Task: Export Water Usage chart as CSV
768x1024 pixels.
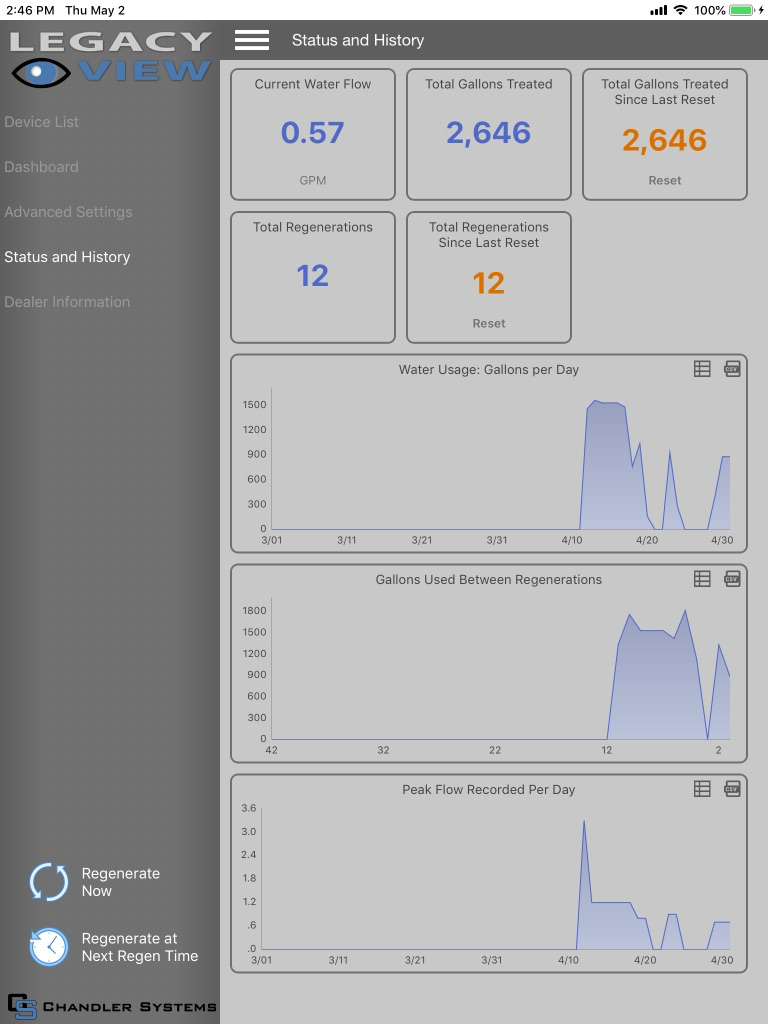Action: (x=732, y=369)
